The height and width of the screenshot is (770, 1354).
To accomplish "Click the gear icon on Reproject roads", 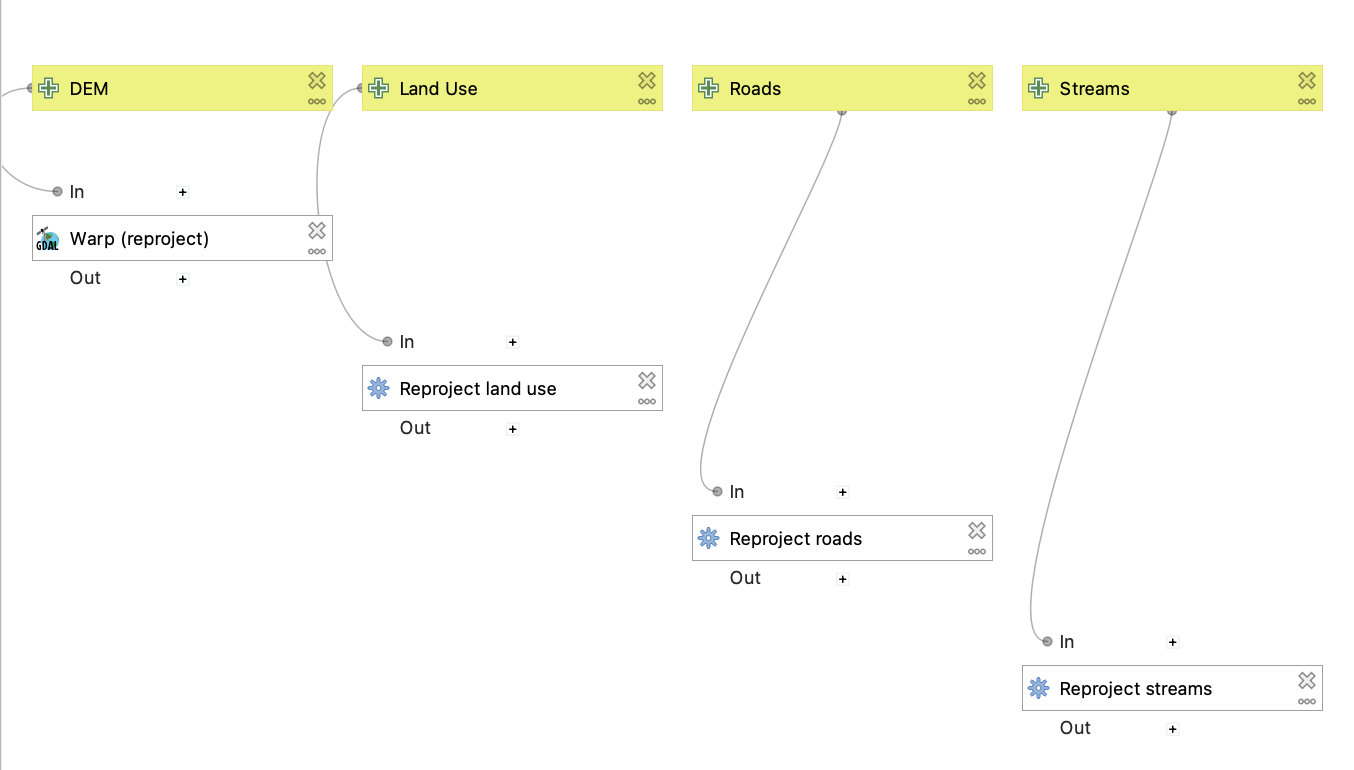I will click(708, 539).
